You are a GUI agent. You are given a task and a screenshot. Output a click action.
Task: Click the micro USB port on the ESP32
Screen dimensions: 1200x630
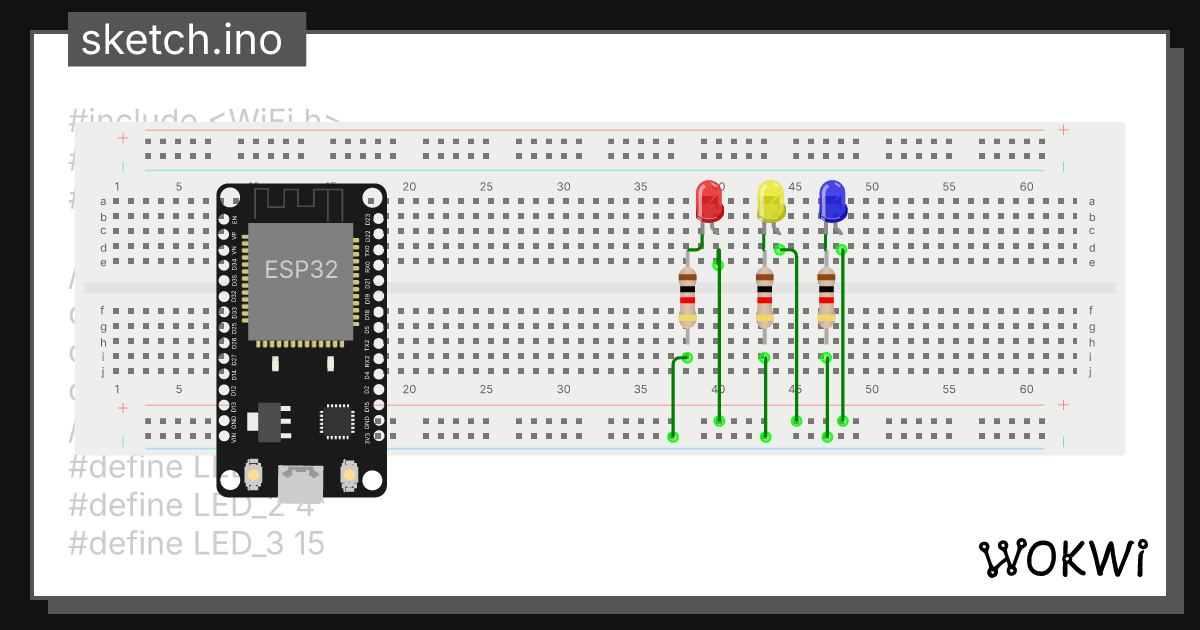301,483
